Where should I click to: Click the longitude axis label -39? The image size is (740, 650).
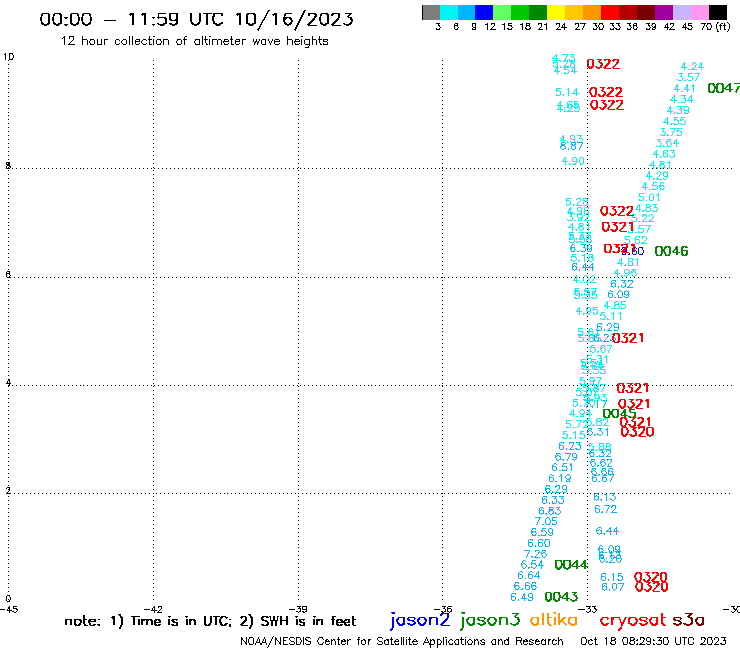tap(298, 610)
